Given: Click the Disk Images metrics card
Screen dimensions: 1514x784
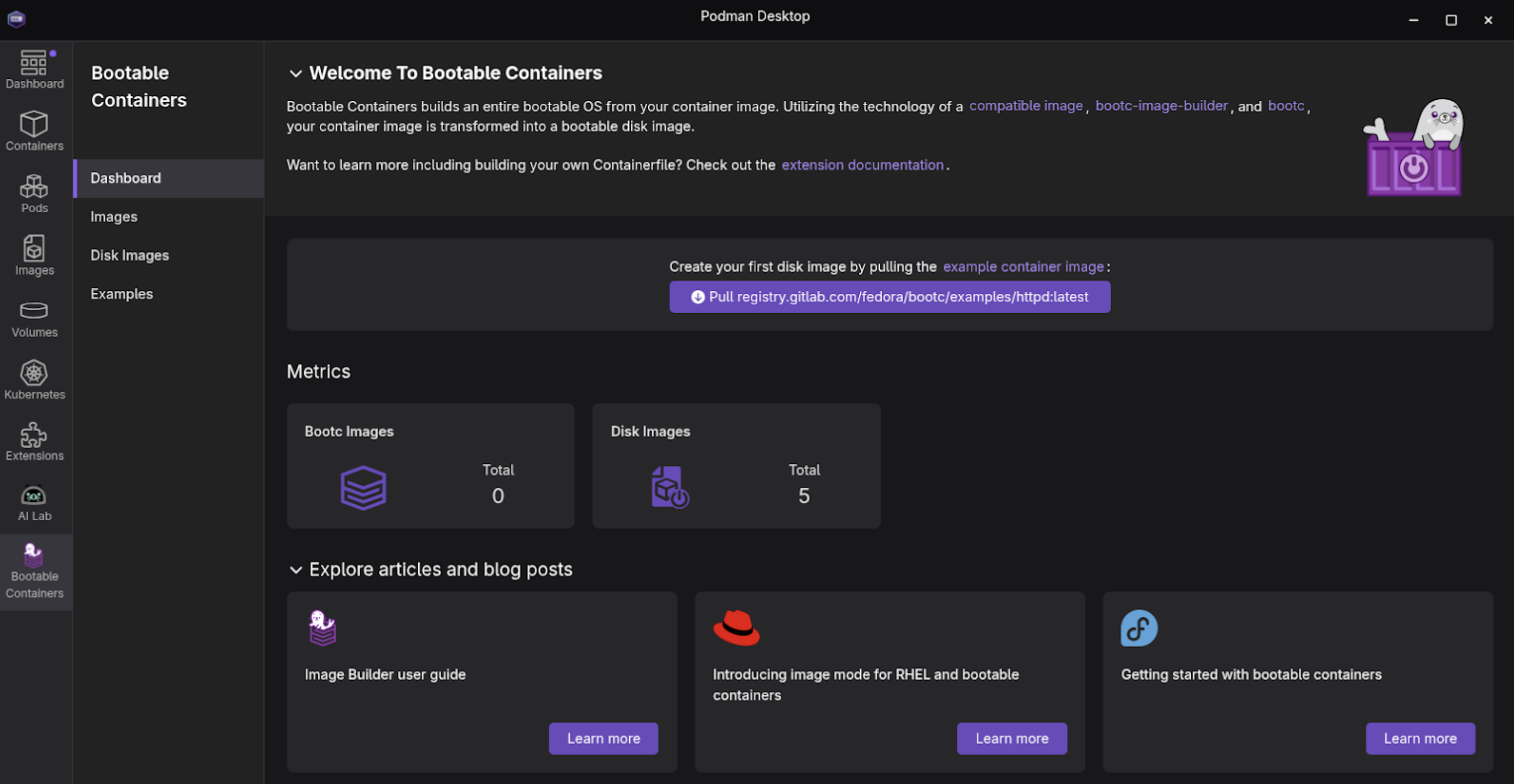Looking at the screenshot, I should [x=736, y=466].
